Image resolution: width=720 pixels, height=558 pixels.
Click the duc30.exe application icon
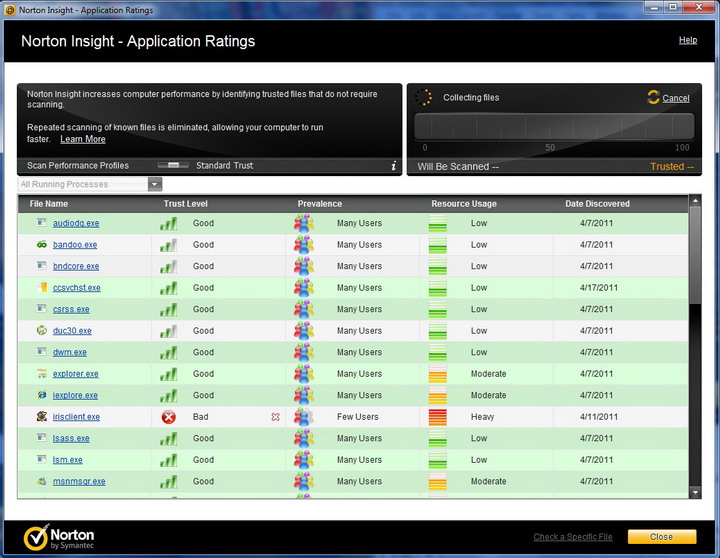click(42, 330)
